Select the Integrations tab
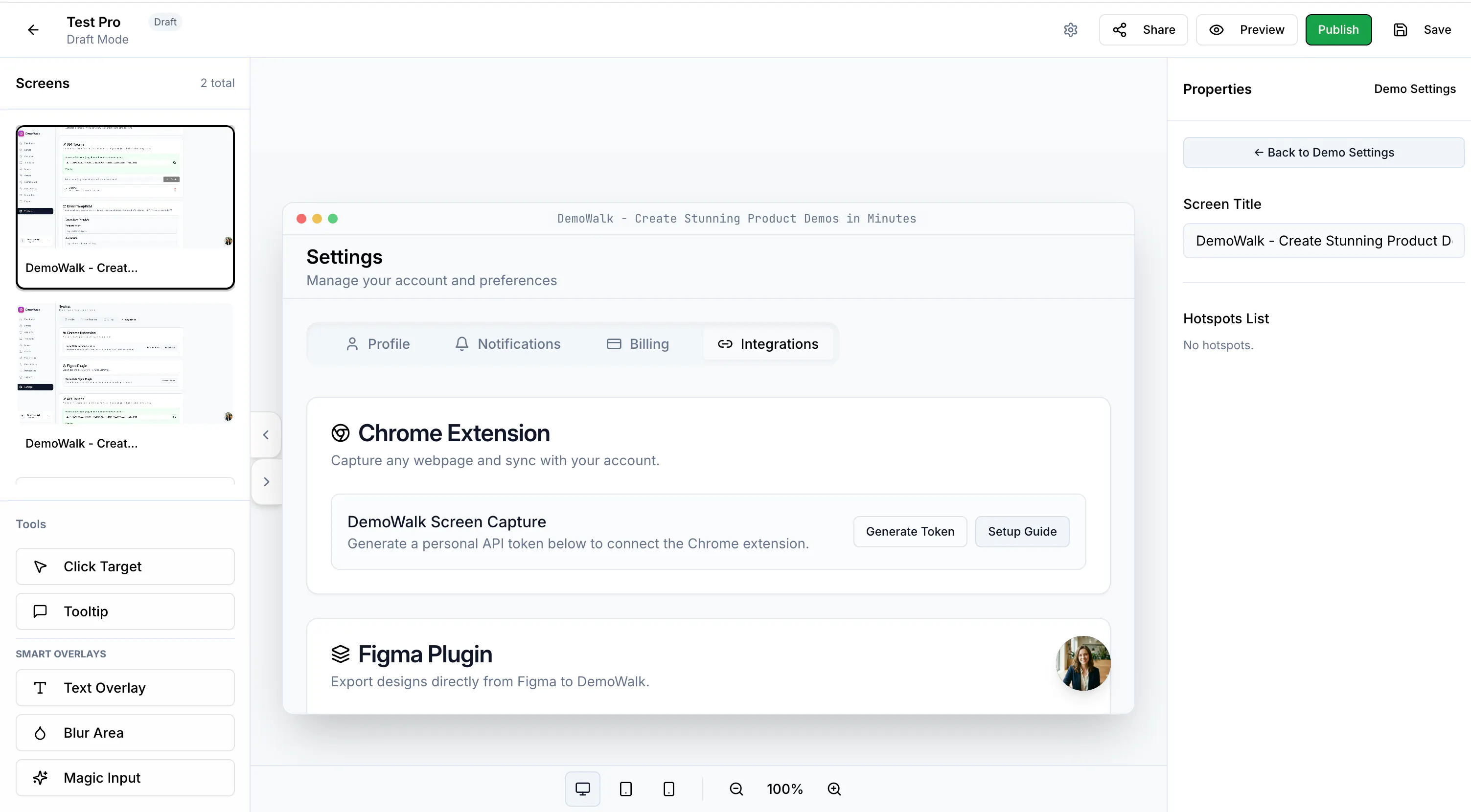The image size is (1471, 812). [x=768, y=344]
